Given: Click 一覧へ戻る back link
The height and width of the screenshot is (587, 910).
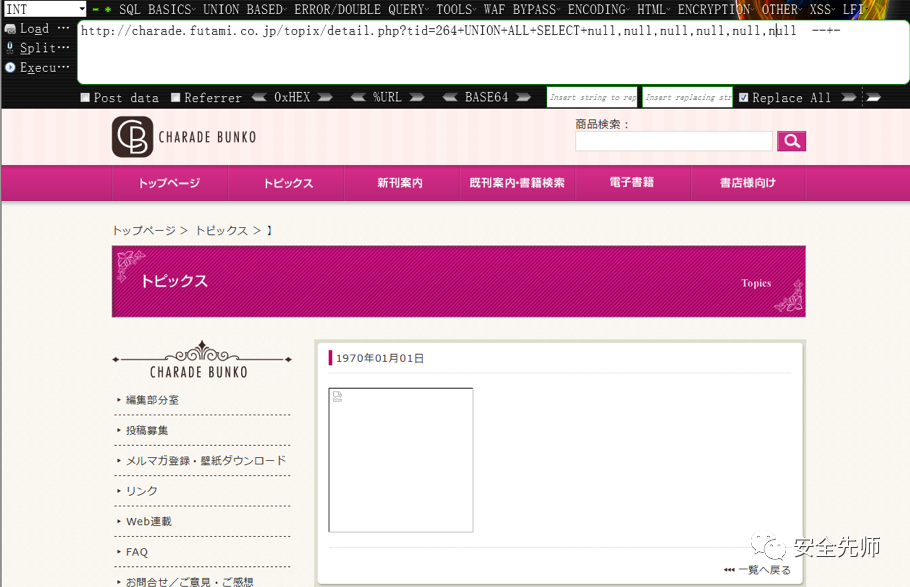Looking at the screenshot, I should pyautogui.click(x=764, y=570).
